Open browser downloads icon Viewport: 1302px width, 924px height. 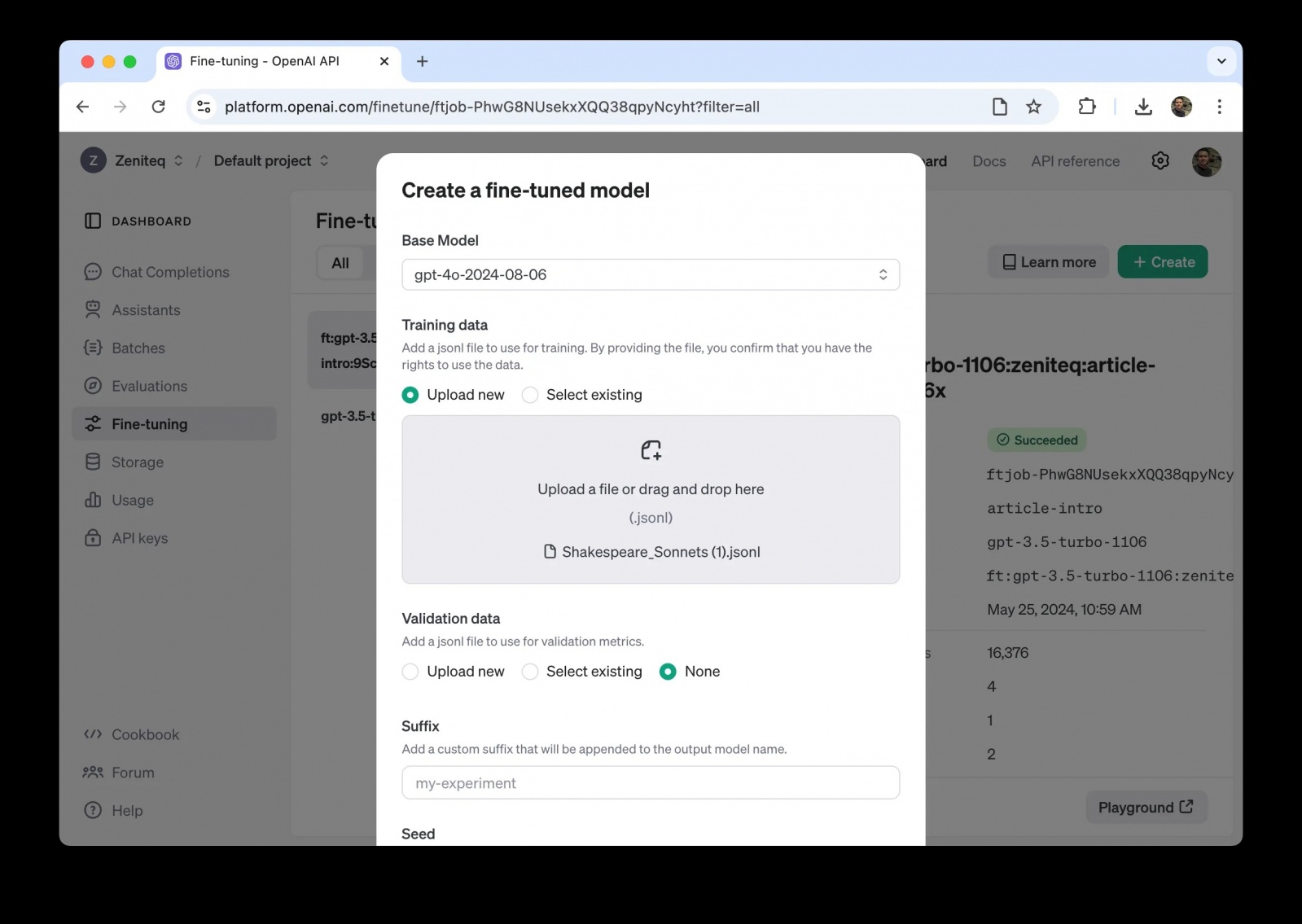tap(1143, 107)
